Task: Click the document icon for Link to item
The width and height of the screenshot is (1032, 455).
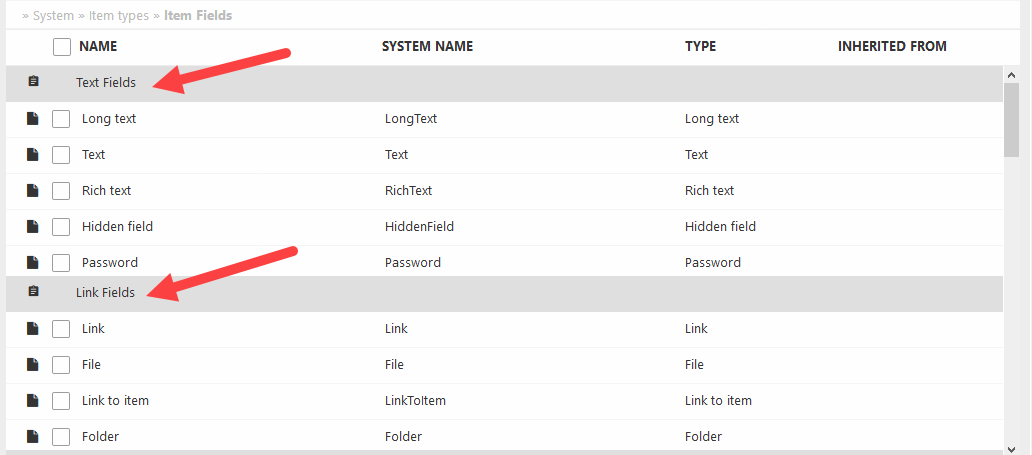Action: (x=33, y=400)
